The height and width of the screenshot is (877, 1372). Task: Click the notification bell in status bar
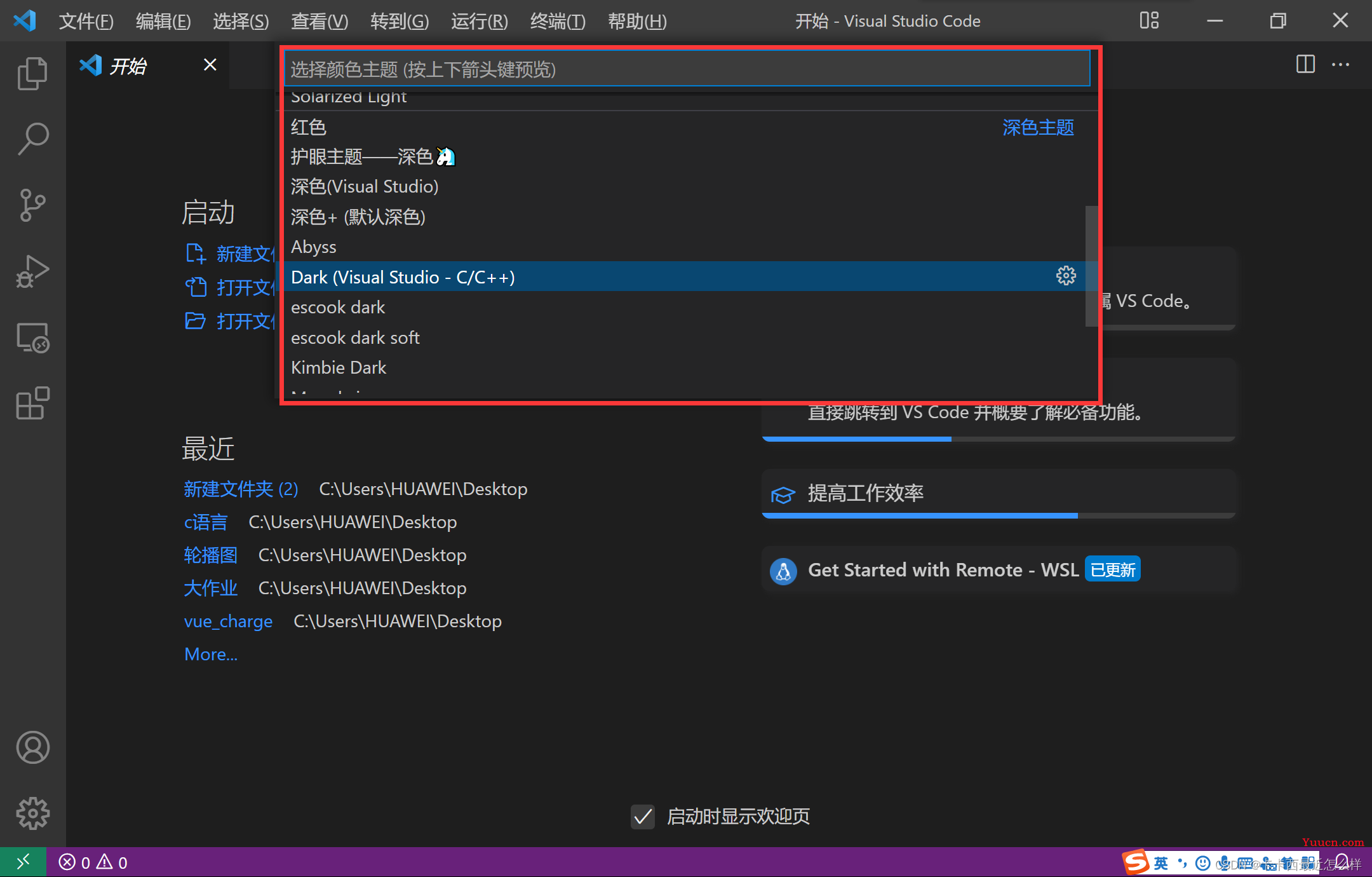(1342, 862)
